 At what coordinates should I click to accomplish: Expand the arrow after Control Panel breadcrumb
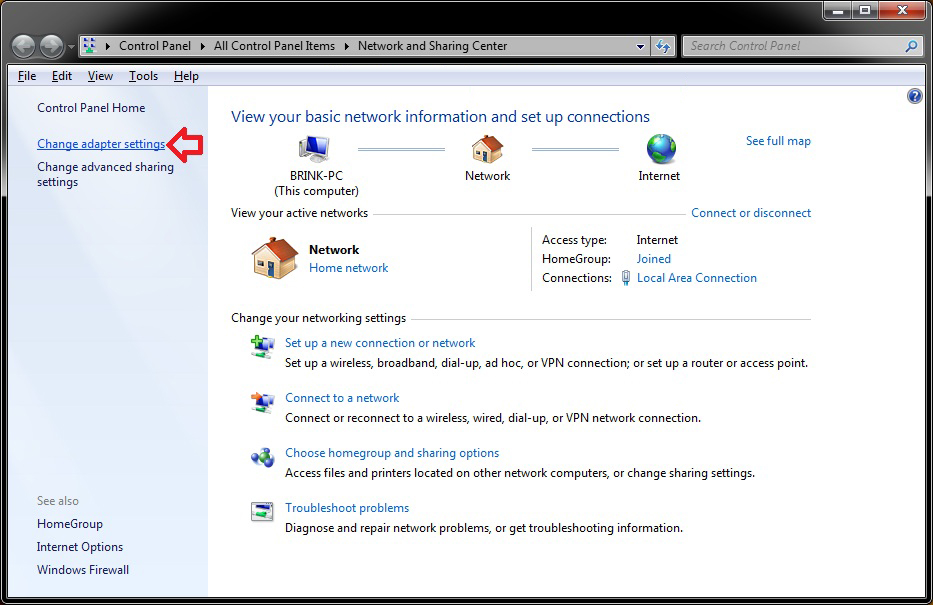(202, 46)
